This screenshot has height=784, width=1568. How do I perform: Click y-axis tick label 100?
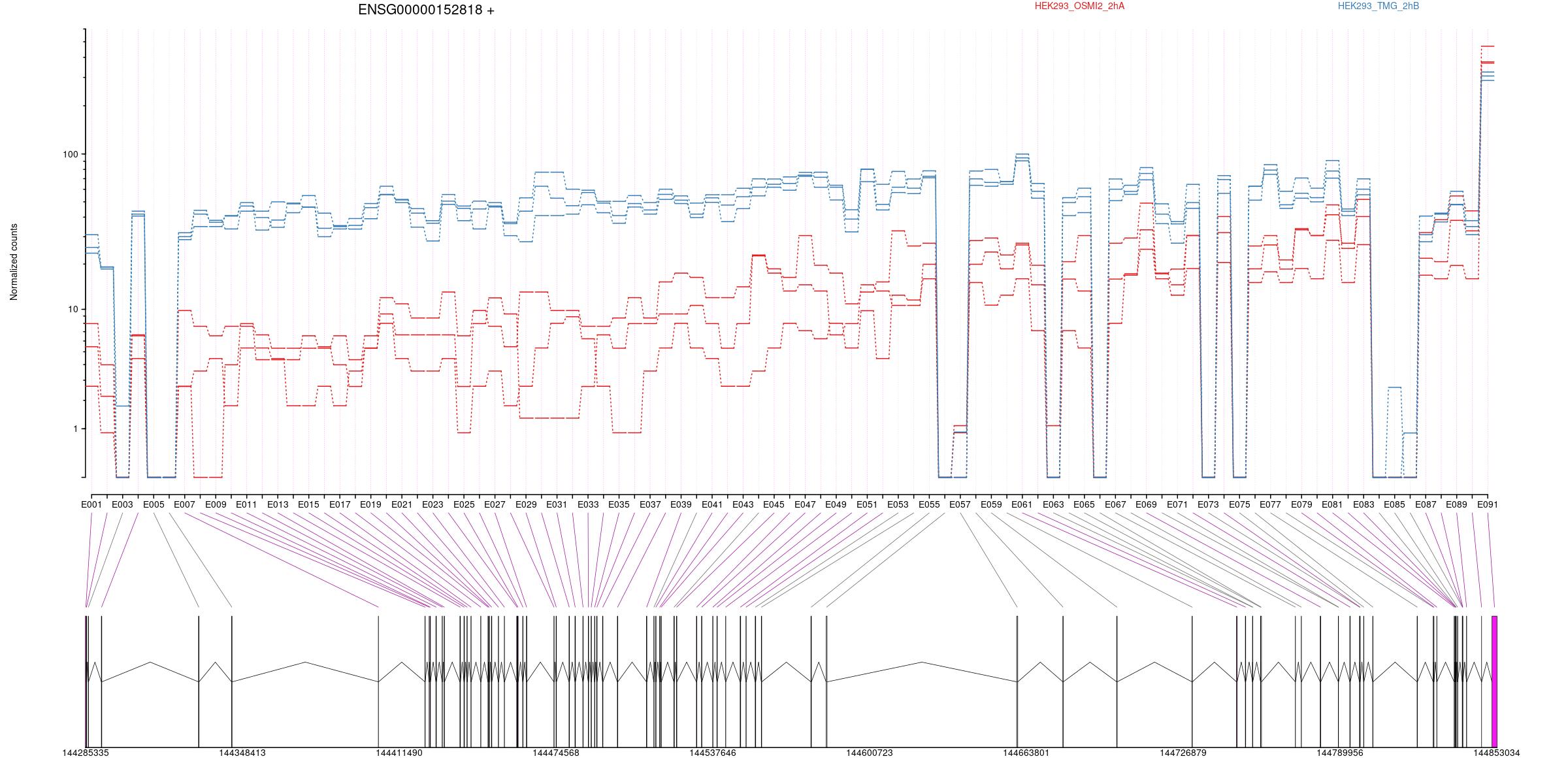(x=70, y=154)
